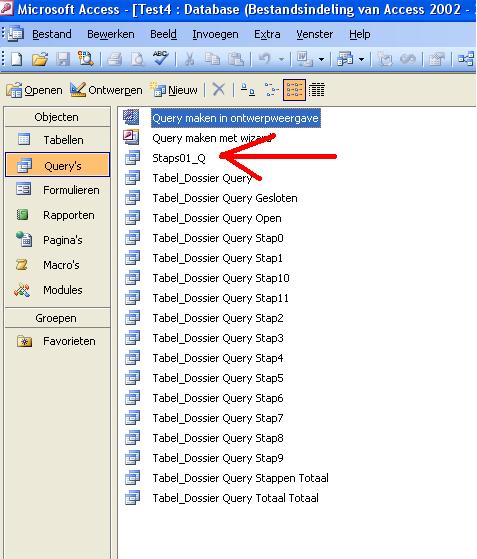The image size is (477, 559).
Task: Click the delete X icon
Action: coord(219,89)
